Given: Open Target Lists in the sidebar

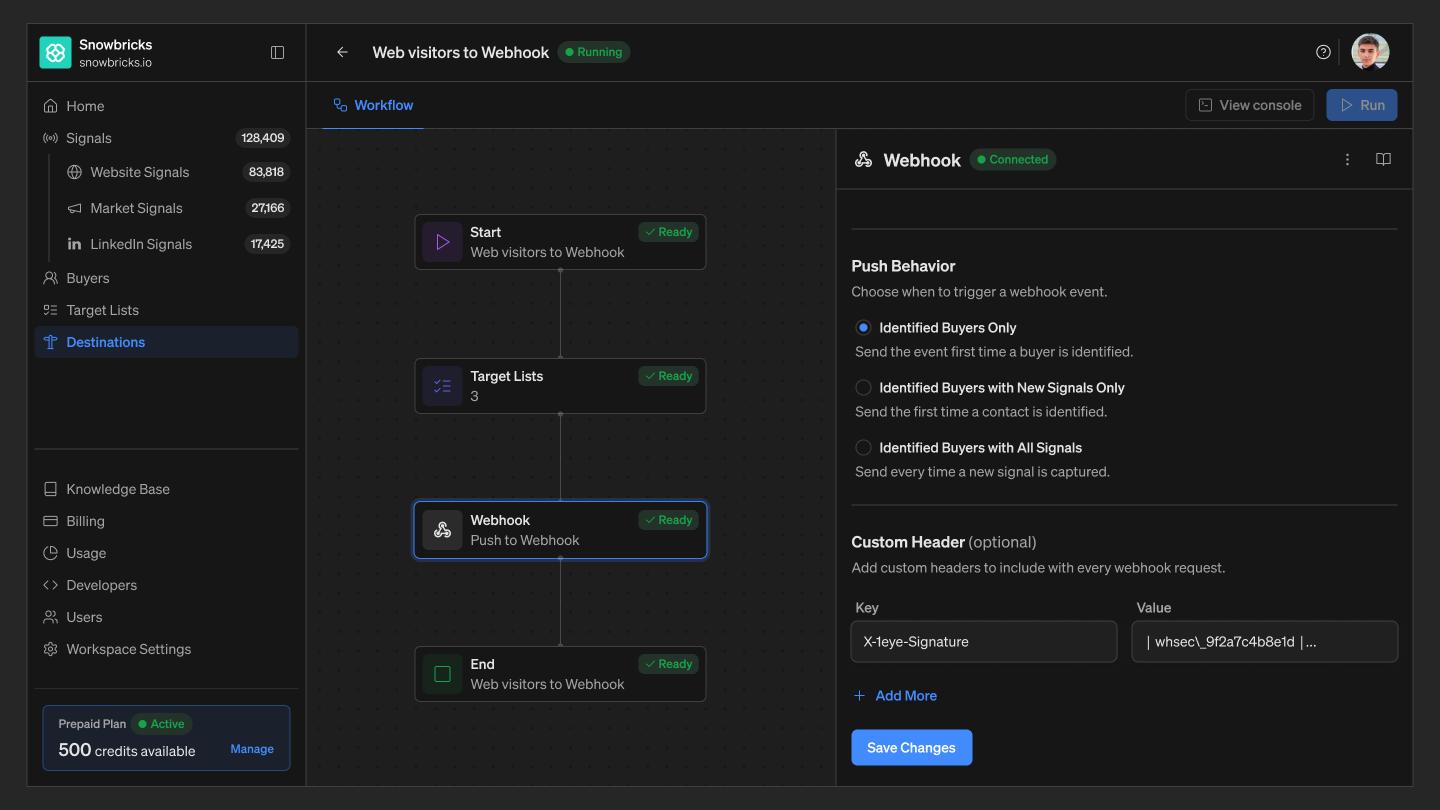Looking at the screenshot, I should click(166, 310).
